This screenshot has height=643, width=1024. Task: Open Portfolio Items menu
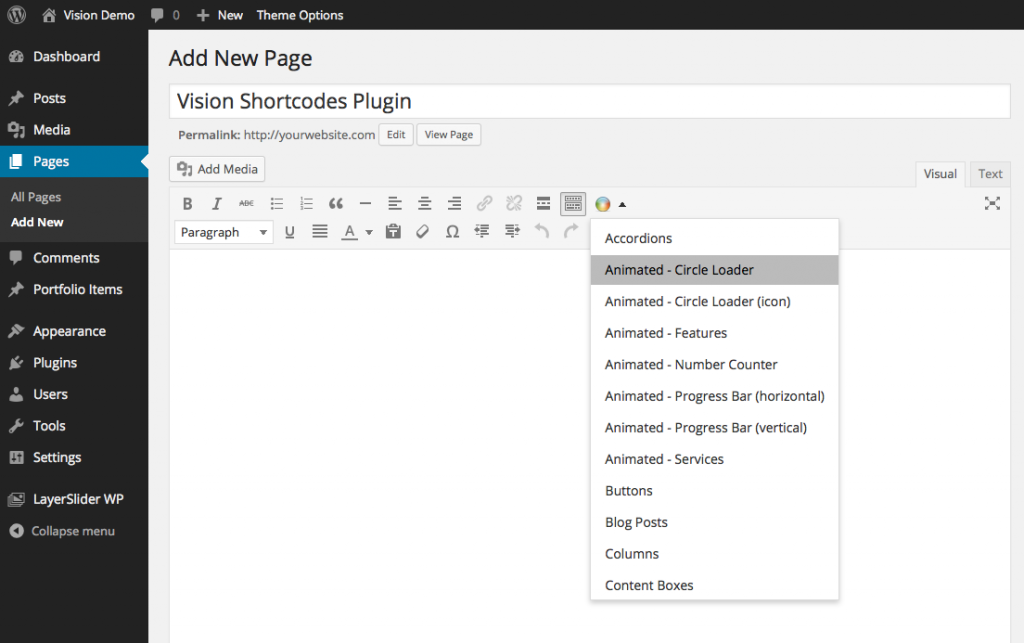(x=74, y=289)
